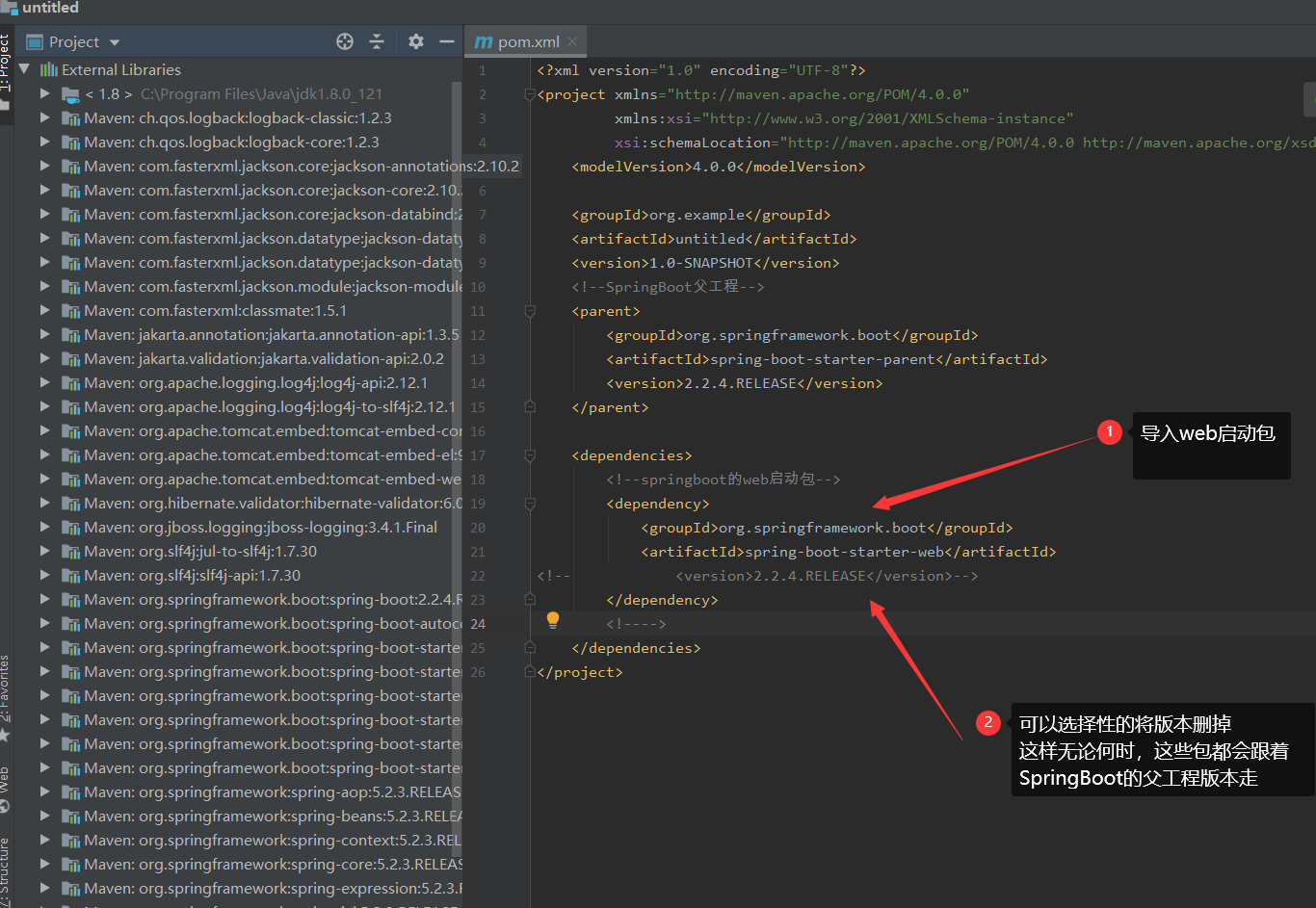Fold the <dependencies> block at line 17
The image size is (1316, 908).
pos(529,455)
